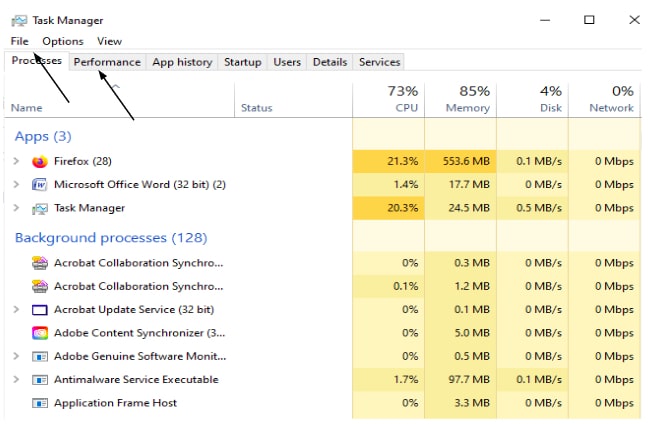Select the Antimalware Service Executable name
This screenshot has height=424, width=648.
(x=136, y=379)
